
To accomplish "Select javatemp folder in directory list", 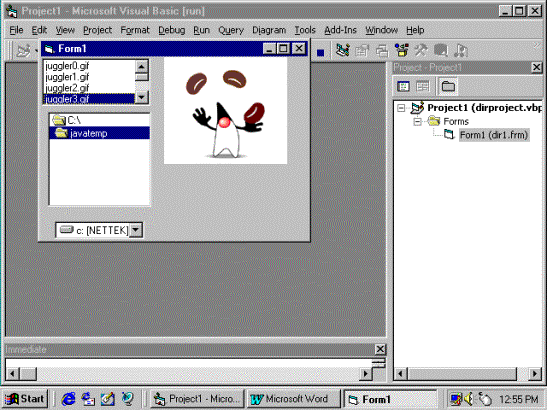I will (x=99, y=133).
